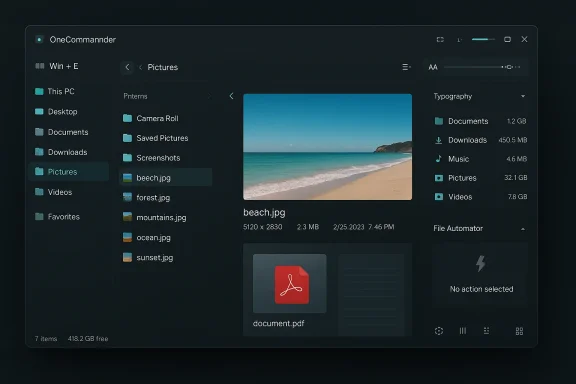Click the 5120 x 2830 dimensions text
This screenshot has height=384, width=576.
pyautogui.click(x=263, y=227)
